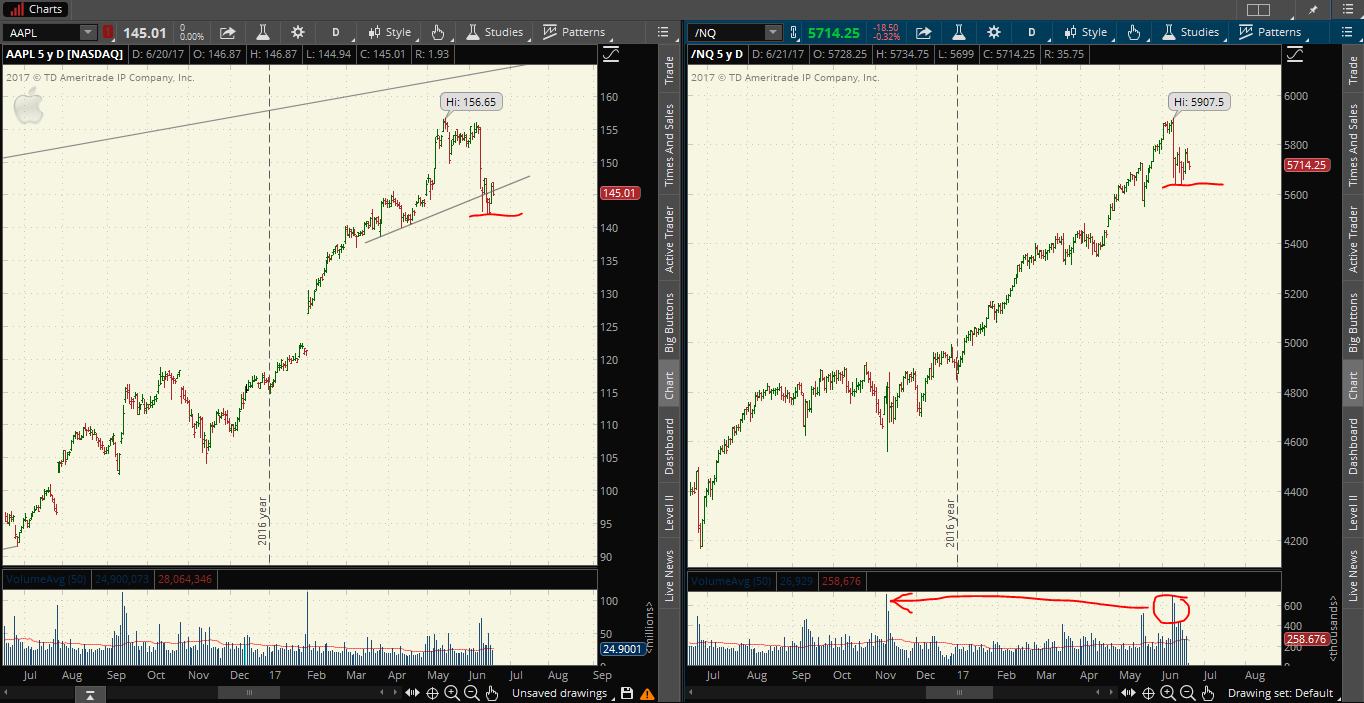
Task: Click the Hi: 156.65 price bubble
Action: click(x=471, y=102)
